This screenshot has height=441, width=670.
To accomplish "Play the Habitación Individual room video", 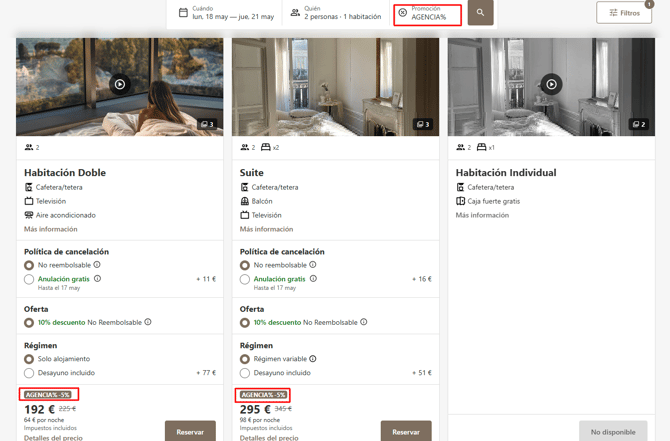I will (551, 84).
